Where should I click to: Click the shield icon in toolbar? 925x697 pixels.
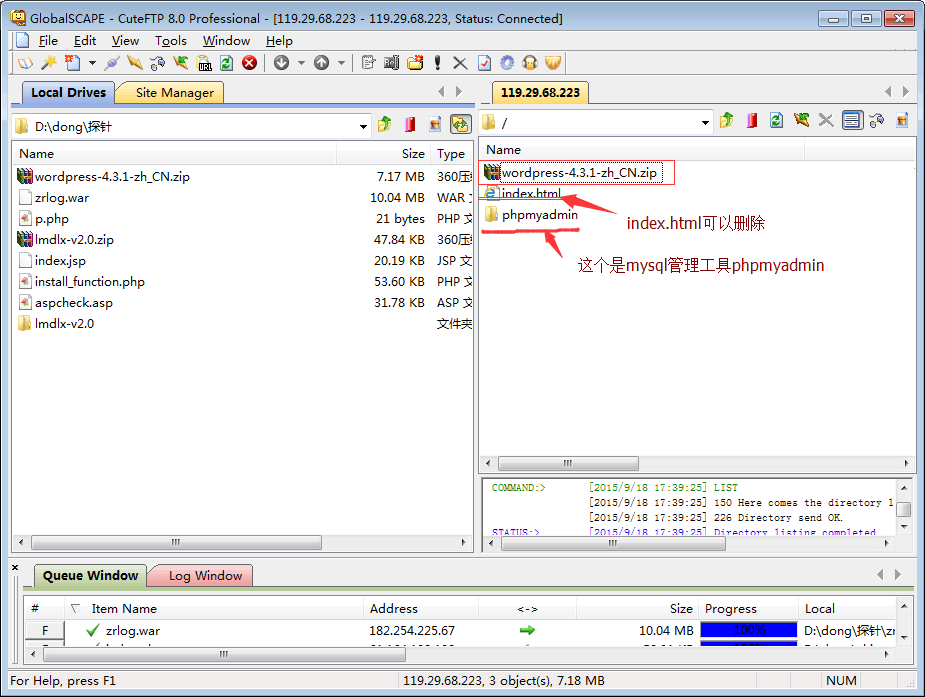(553, 63)
